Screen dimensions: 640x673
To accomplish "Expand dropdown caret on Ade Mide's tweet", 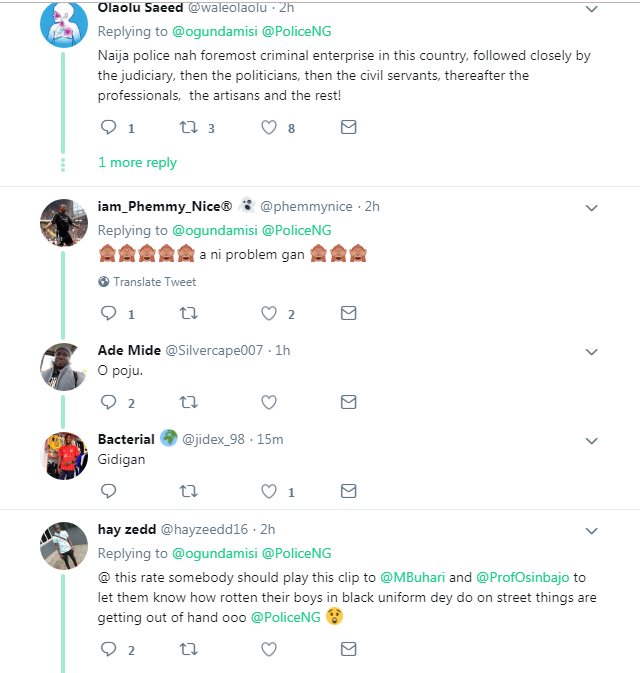I will click(591, 351).
